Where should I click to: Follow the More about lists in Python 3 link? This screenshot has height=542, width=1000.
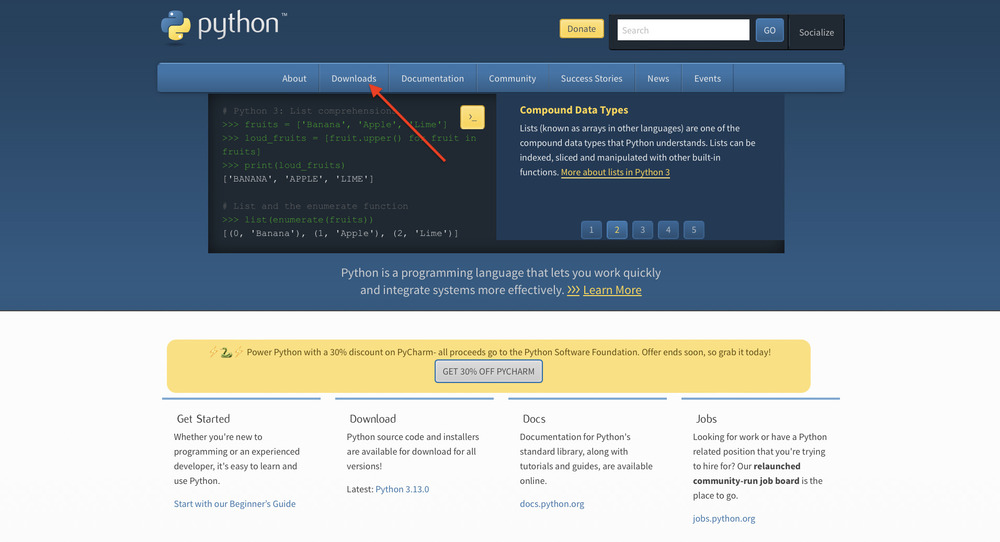click(x=615, y=172)
